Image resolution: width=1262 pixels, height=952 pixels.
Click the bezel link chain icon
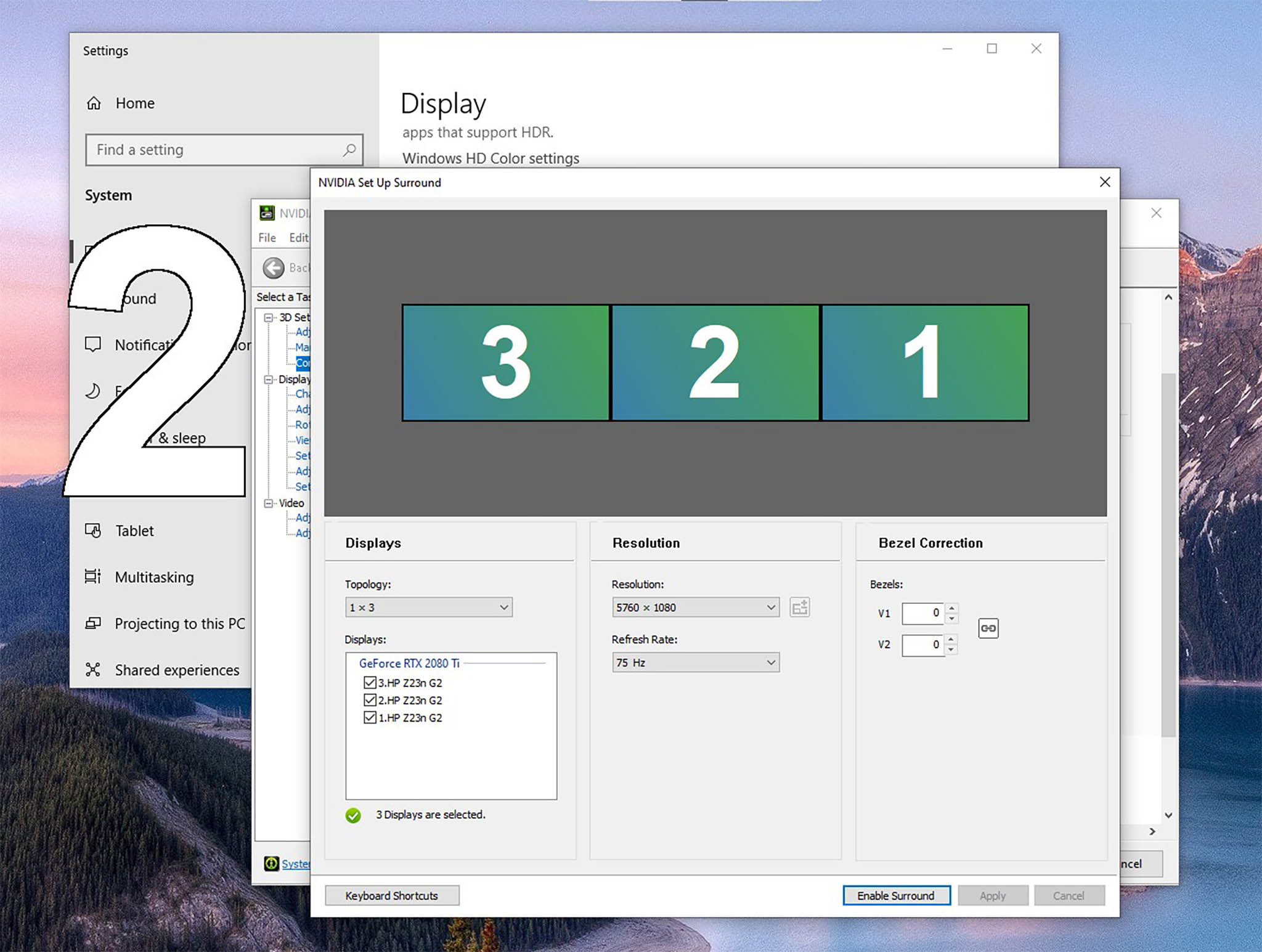pyautogui.click(x=988, y=629)
